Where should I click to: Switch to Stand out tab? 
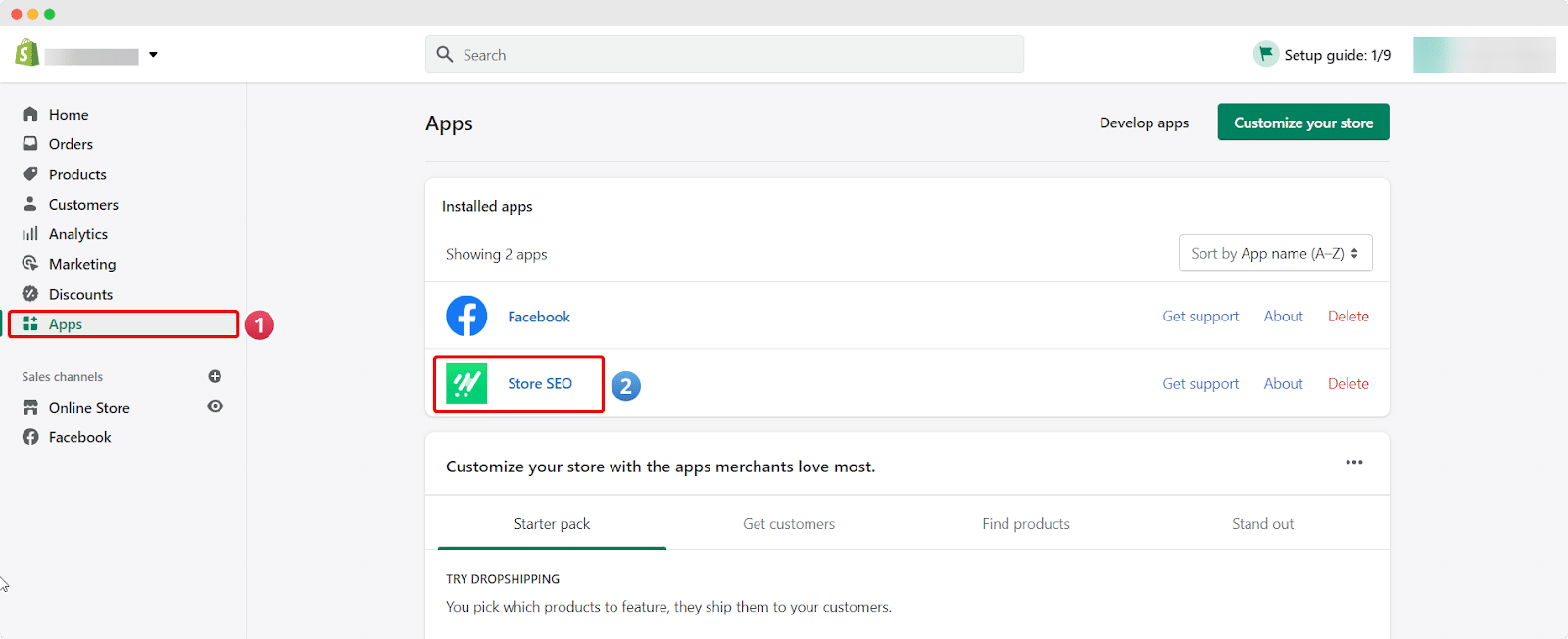coord(1262,524)
